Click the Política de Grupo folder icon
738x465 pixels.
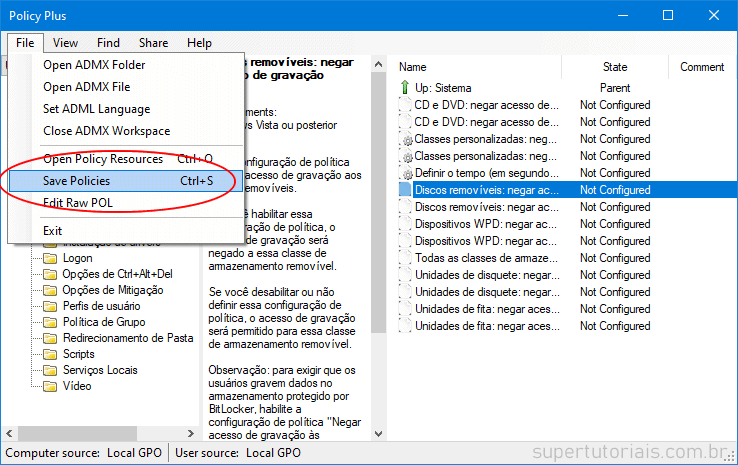[x=49, y=322]
